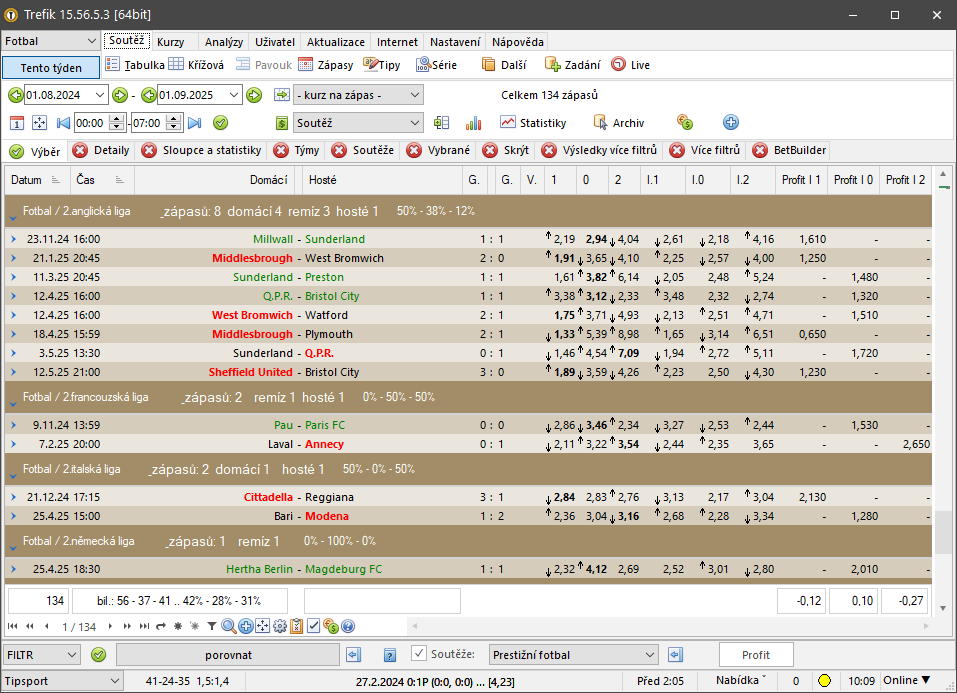Open the gear settings icon in the grid navigator

[280, 626]
